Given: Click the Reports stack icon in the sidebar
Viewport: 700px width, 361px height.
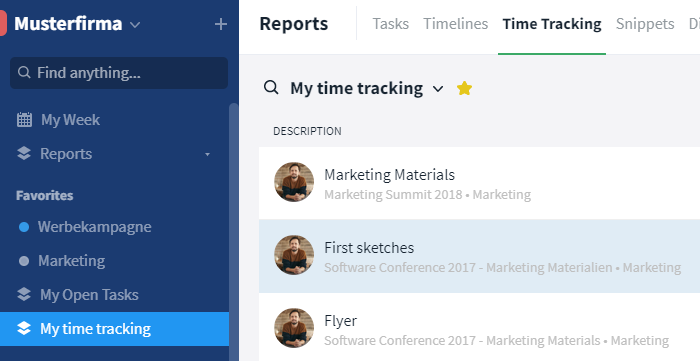Looking at the screenshot, I should pos(24,154).
